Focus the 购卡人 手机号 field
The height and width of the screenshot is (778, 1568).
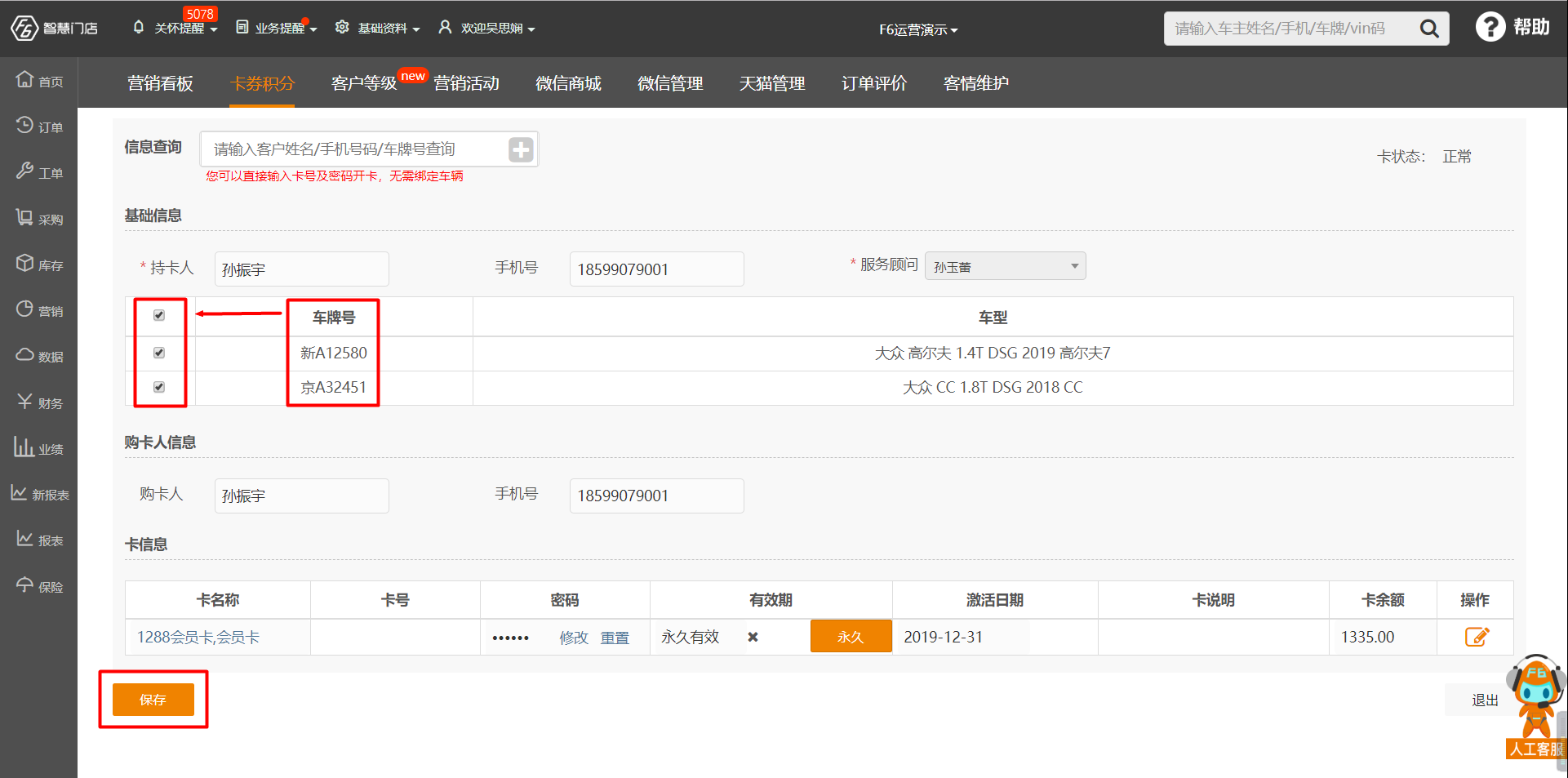point(656,496)
